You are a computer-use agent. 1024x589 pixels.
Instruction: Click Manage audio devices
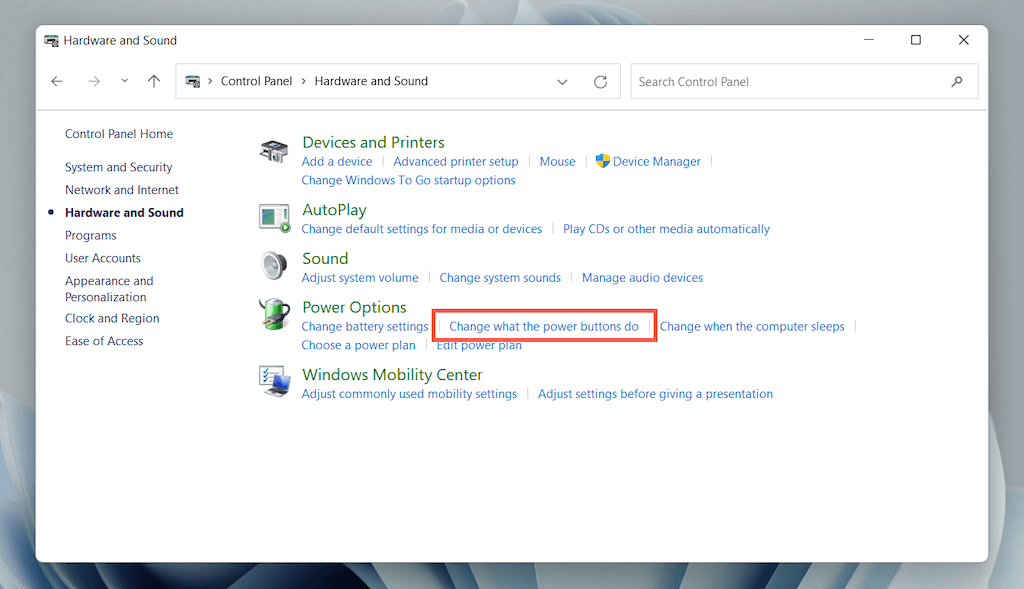pyautogui.click(x=642, y=278)
